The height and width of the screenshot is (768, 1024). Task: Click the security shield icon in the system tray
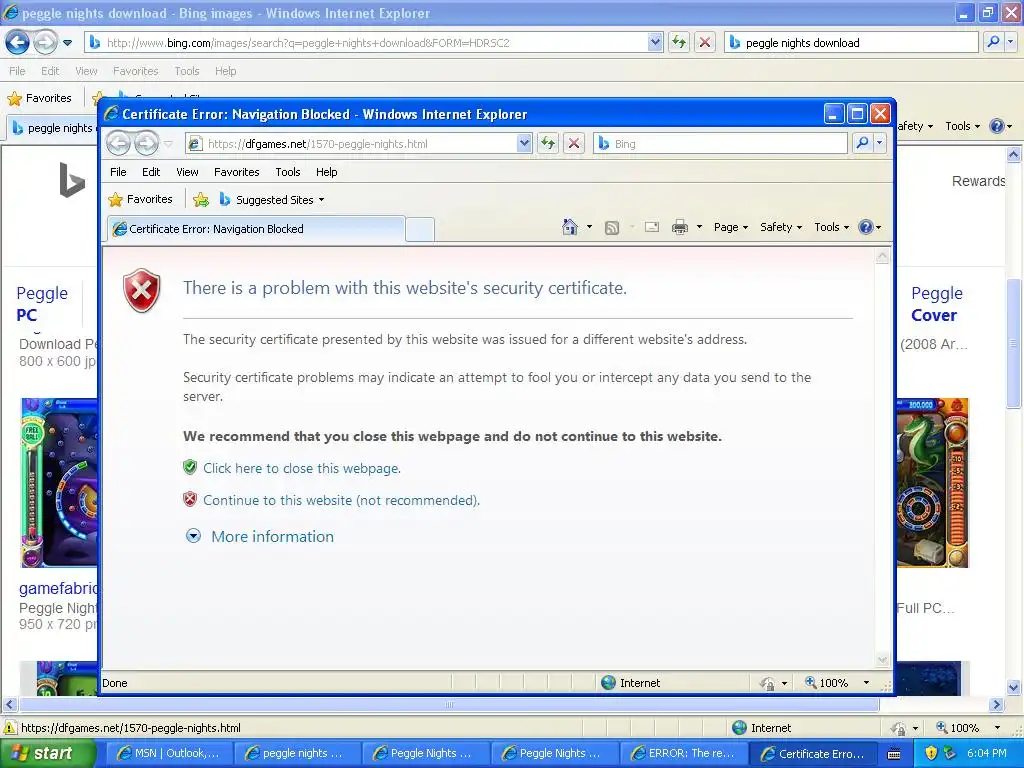(931, 753)
